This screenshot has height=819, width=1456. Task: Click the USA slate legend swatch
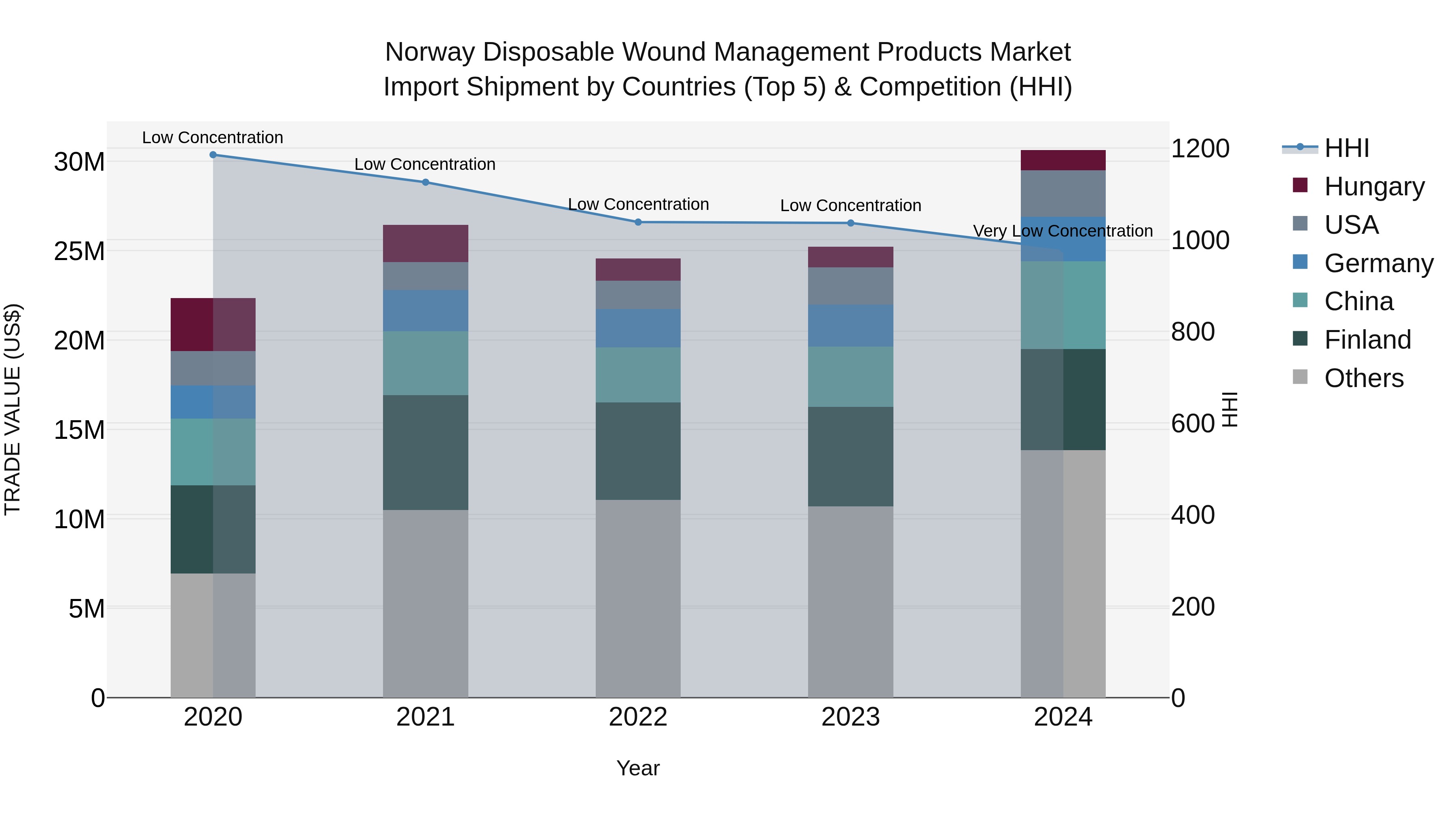(1300, 223)
